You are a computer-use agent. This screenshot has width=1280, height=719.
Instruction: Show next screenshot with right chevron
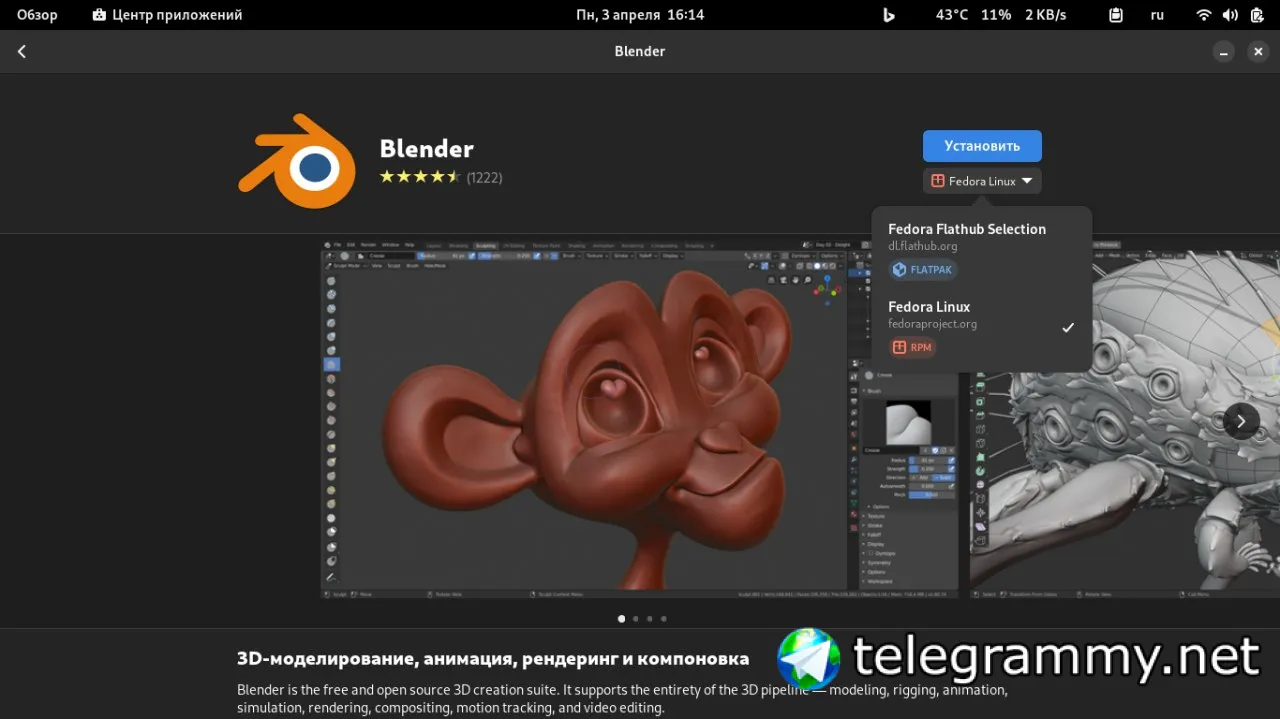coord(1241,421)
